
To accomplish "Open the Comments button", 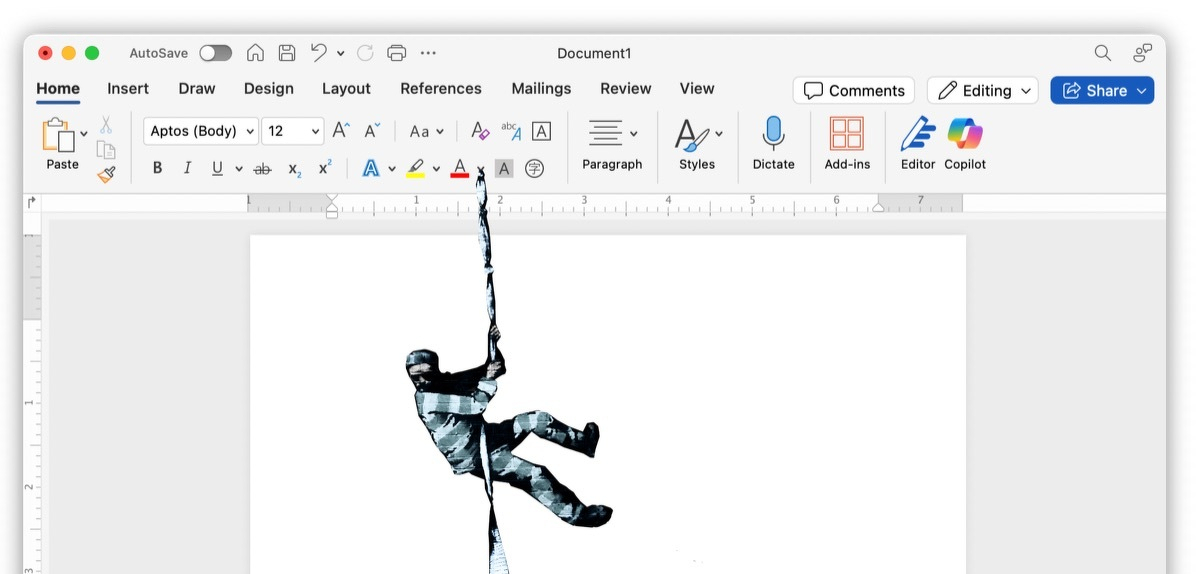I will 854,90.
